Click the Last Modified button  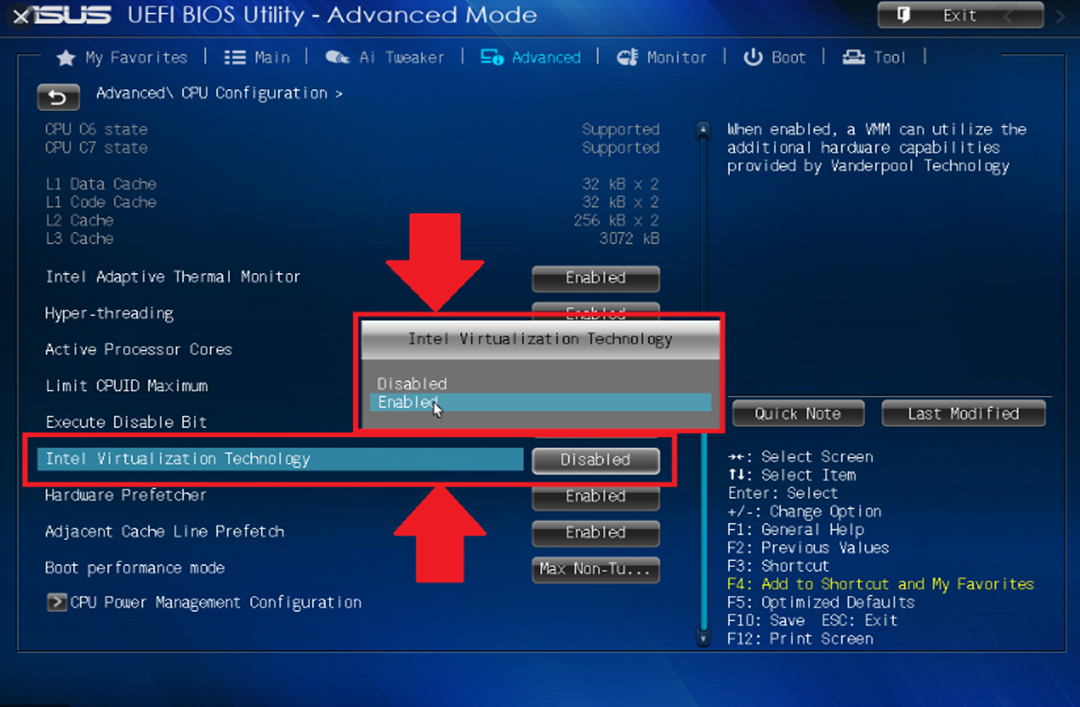click(x=963, y=413)
